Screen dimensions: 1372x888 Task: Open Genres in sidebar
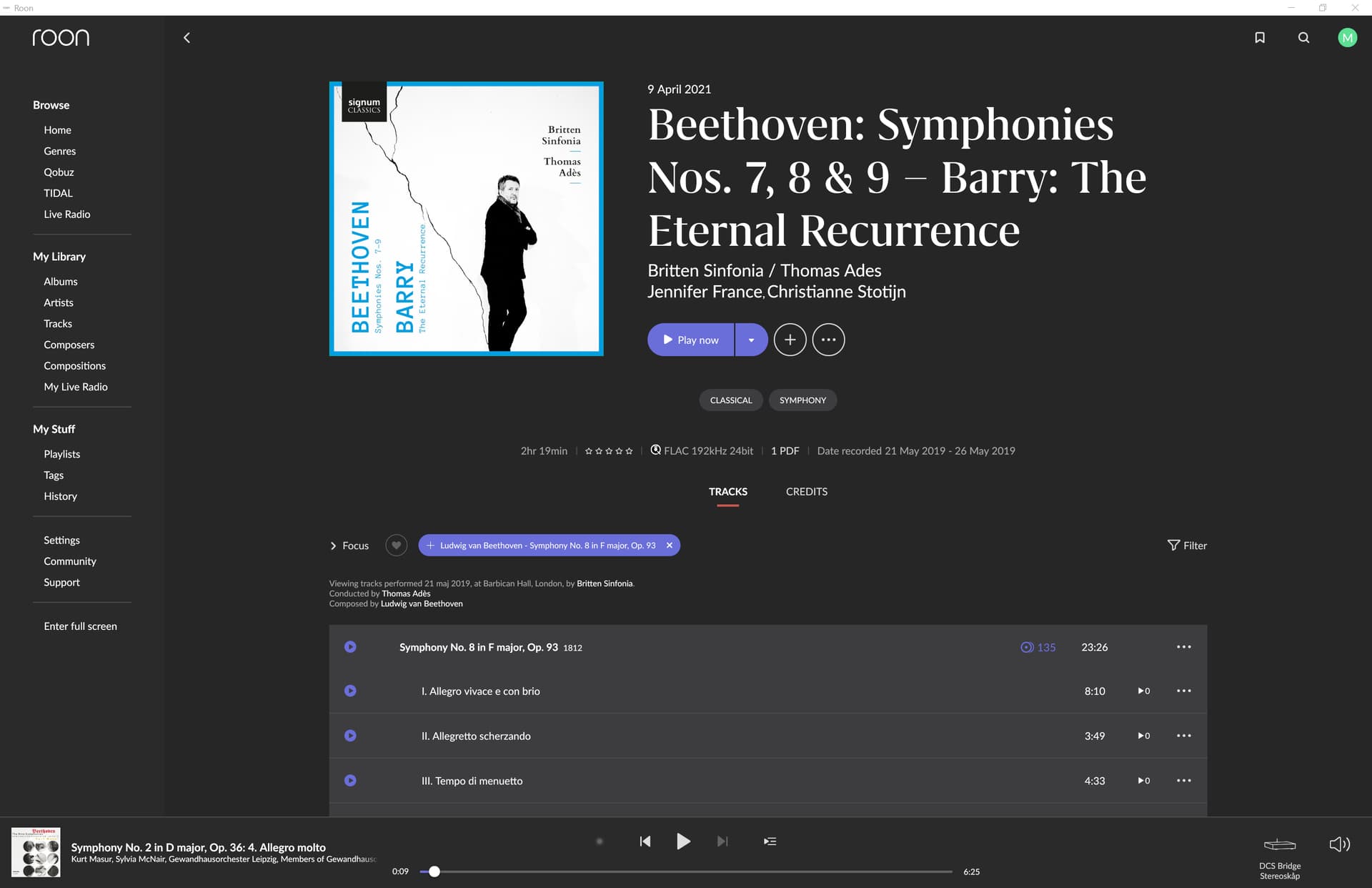(59, 151)
